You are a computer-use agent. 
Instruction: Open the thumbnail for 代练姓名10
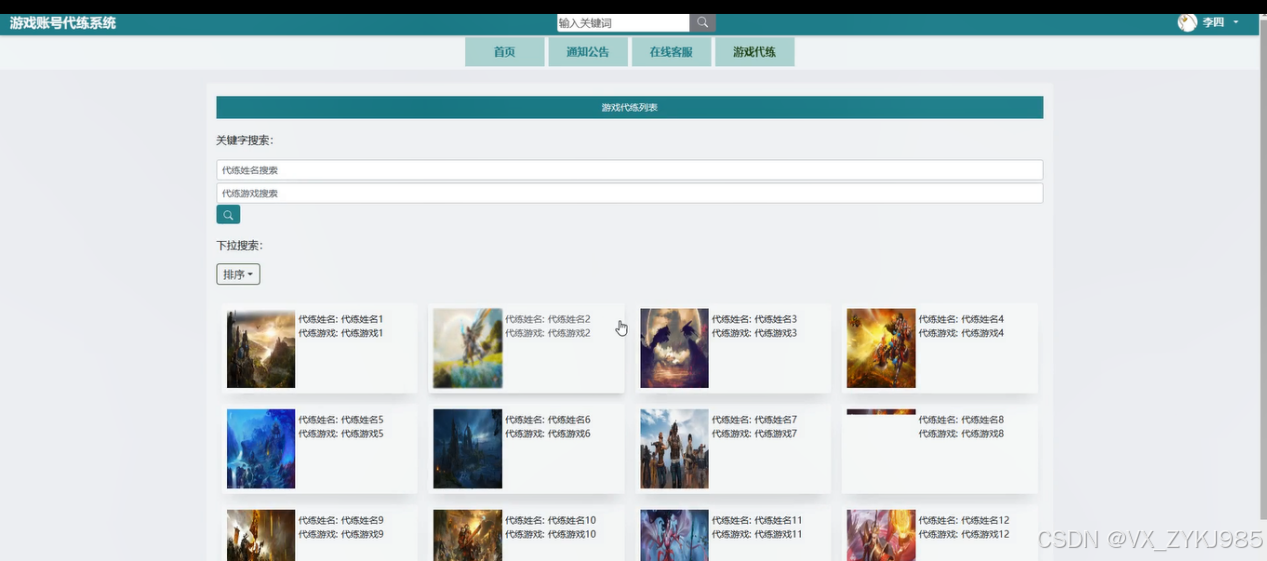click(468, 535)
